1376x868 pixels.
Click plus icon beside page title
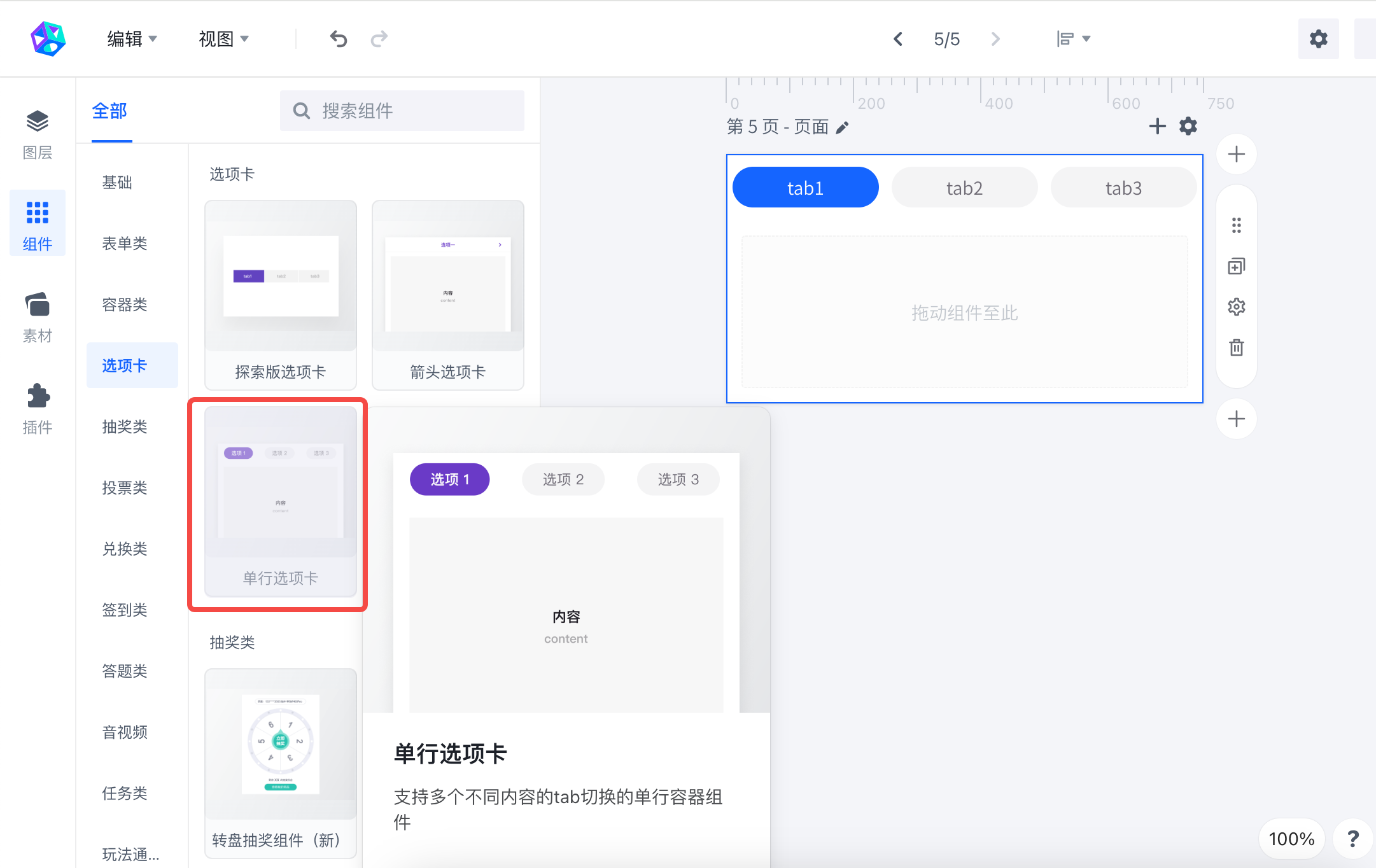coord(1158,126)
